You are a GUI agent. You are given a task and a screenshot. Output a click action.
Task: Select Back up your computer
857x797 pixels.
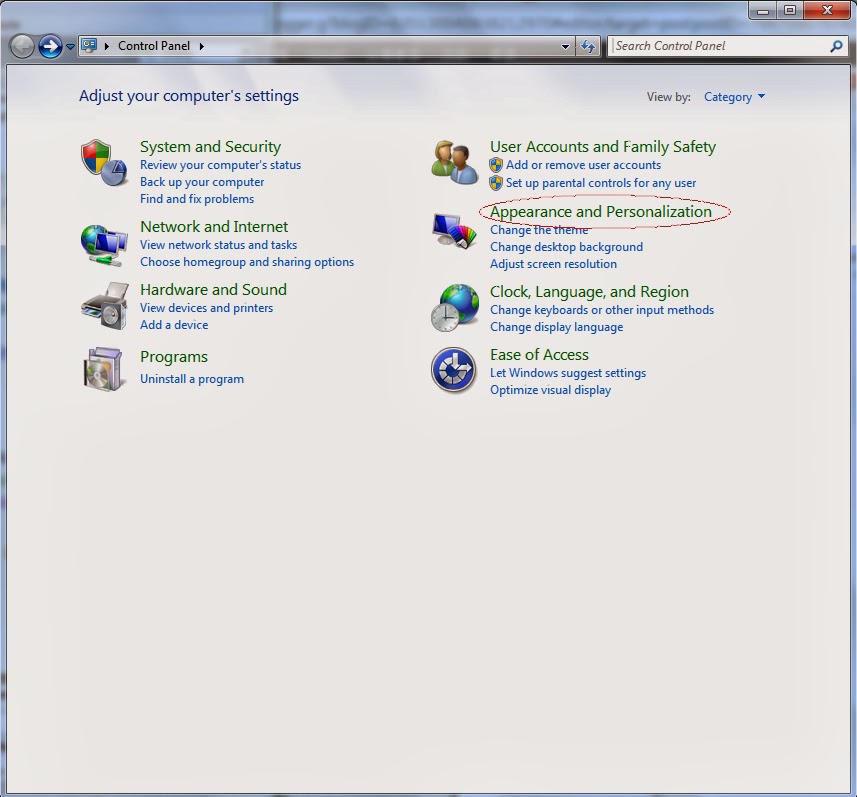202,182
